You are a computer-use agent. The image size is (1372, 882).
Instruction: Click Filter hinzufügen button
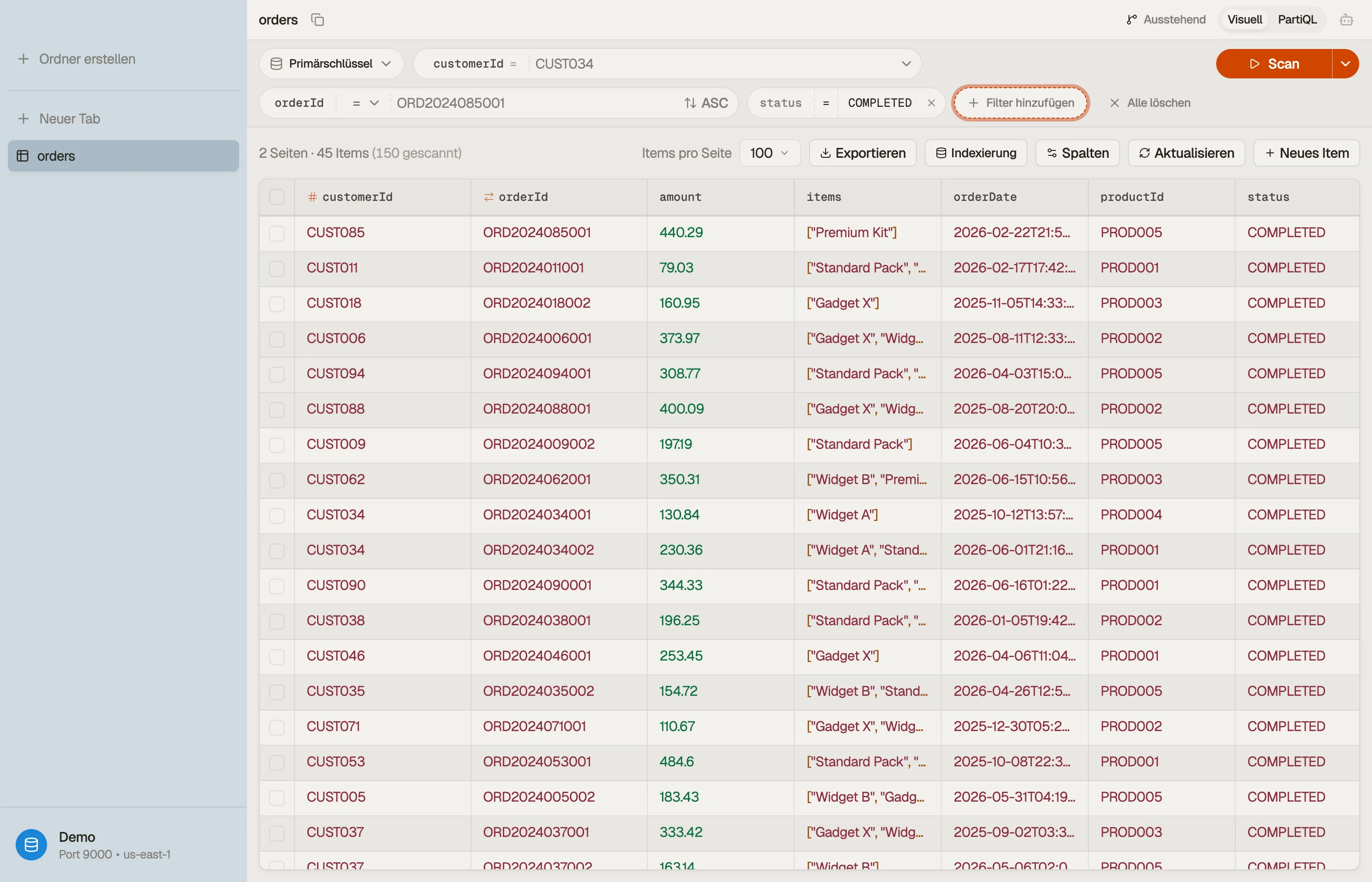1020,103
